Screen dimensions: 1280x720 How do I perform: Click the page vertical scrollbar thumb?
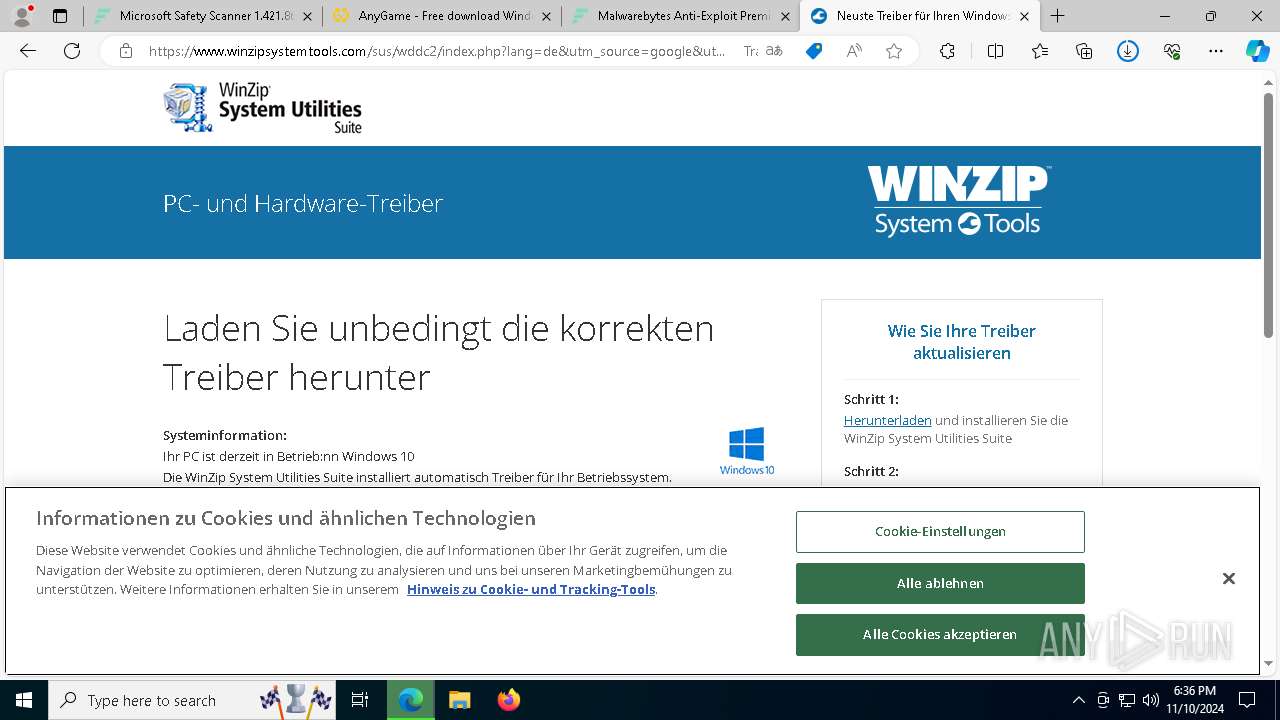pyautogui.click(x=1269, y=215)
